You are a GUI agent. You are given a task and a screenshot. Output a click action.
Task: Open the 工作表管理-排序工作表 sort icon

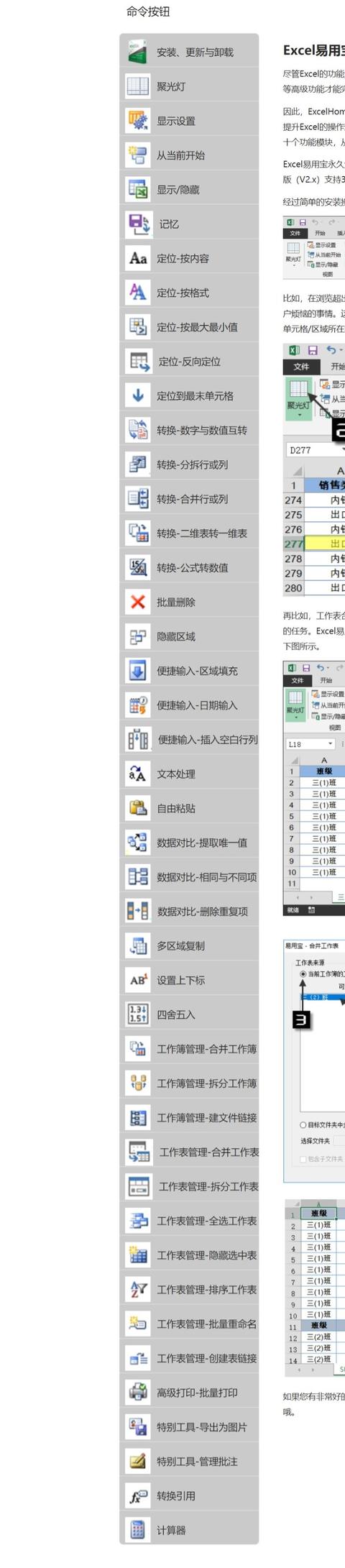[138, 1290]
